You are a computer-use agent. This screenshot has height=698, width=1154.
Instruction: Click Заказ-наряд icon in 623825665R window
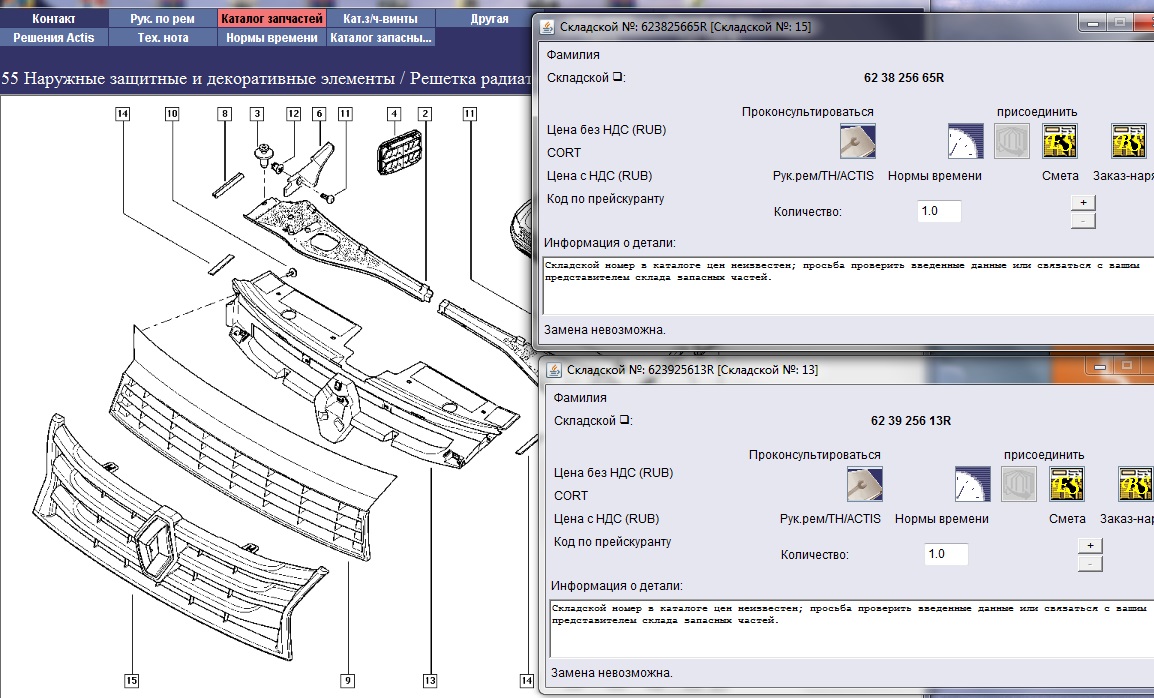[1129, 142]
